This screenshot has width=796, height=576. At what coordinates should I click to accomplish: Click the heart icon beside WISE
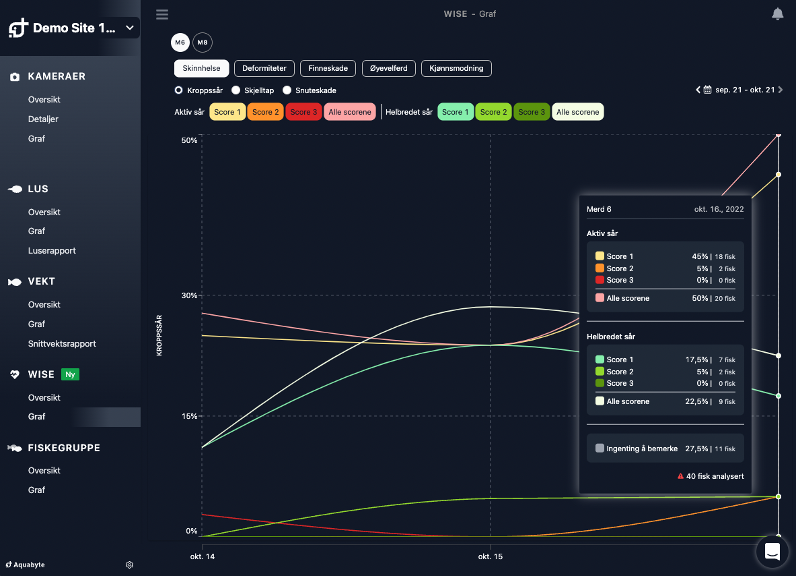(x=15, y=375)
